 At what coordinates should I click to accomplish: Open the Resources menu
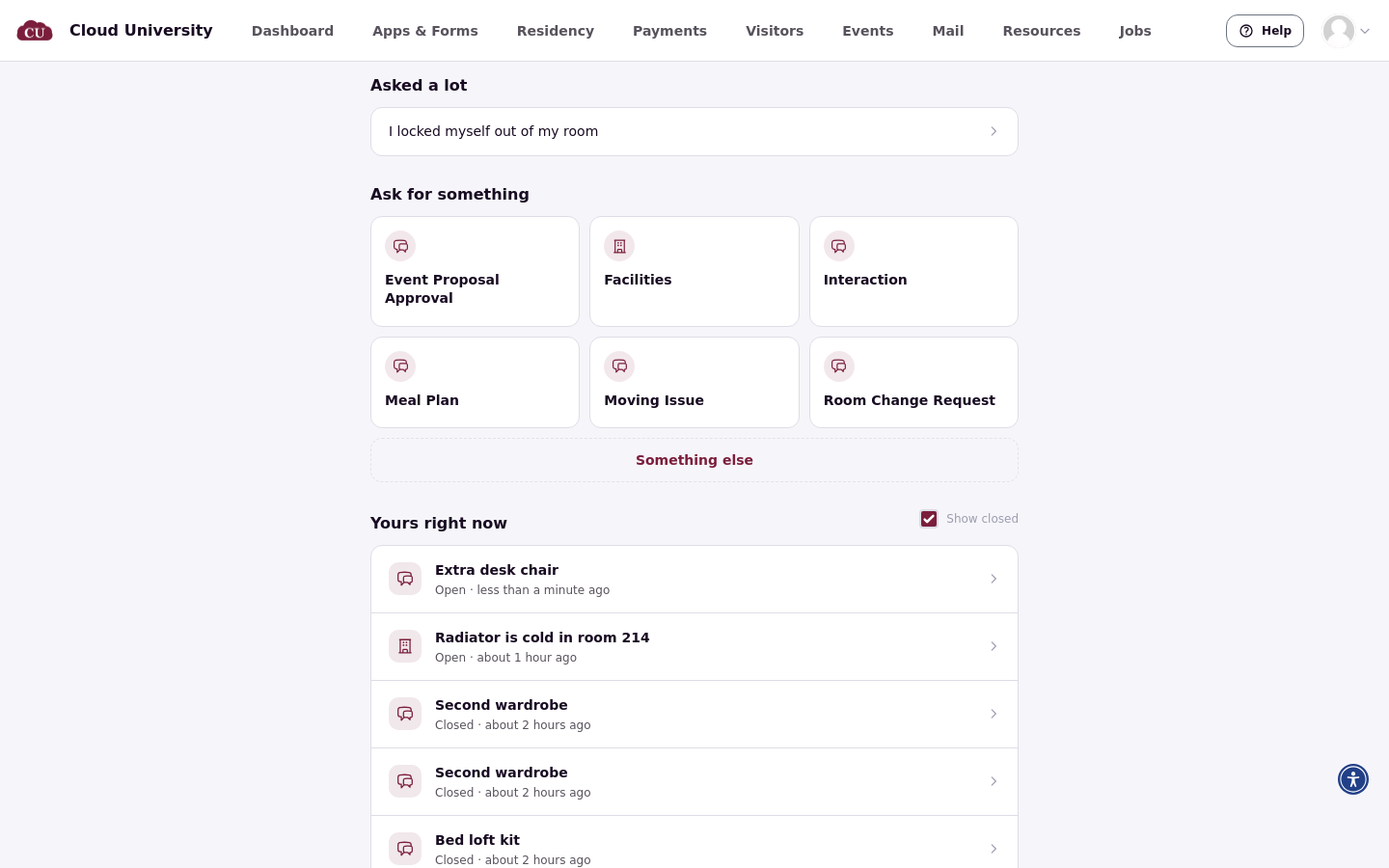1042,31
